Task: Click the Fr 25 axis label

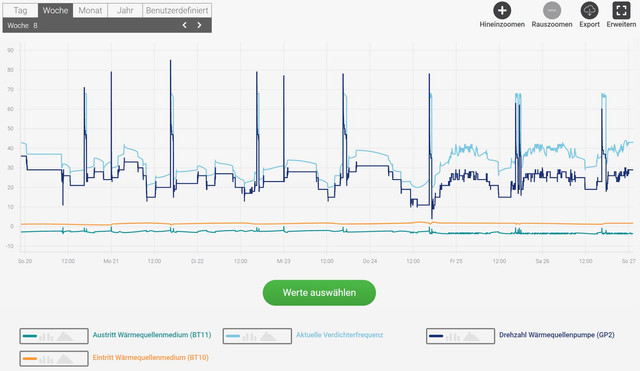Action: point(456,261)
